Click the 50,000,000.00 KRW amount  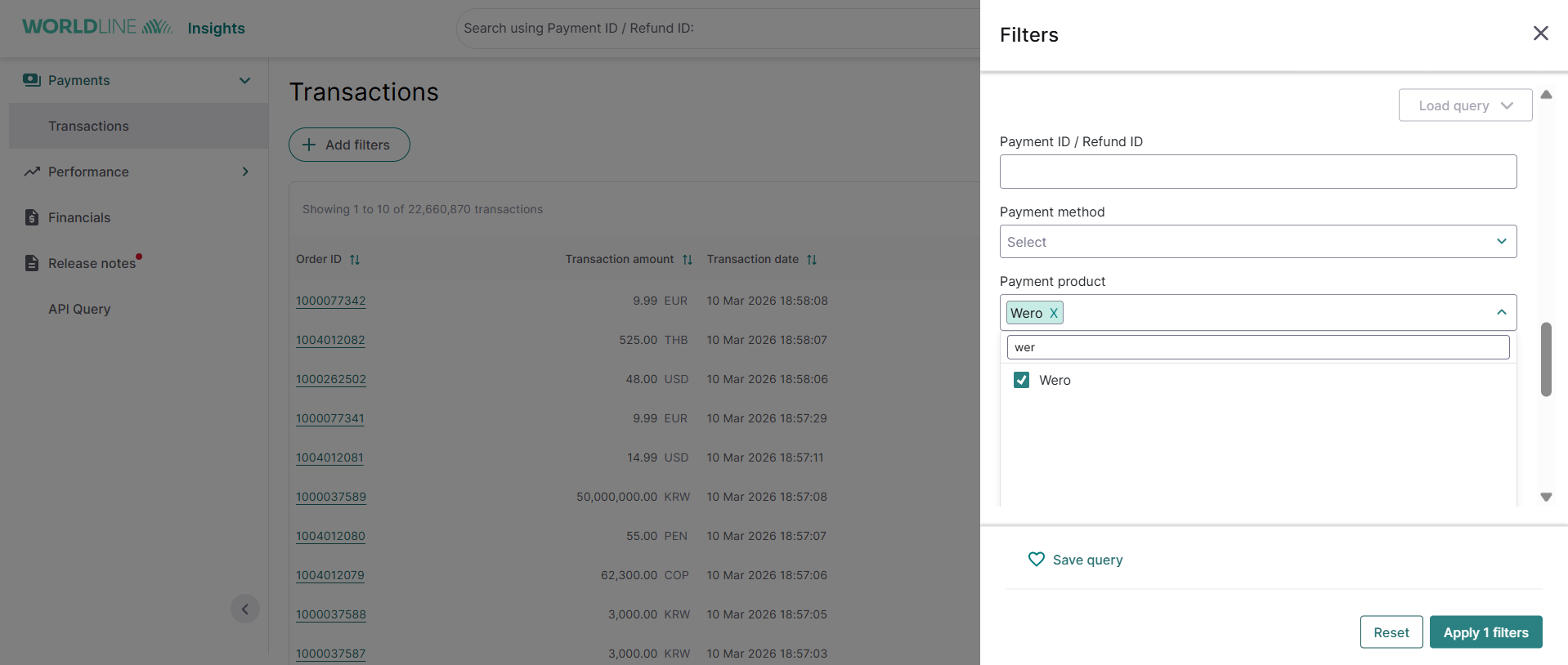point(633,497)
